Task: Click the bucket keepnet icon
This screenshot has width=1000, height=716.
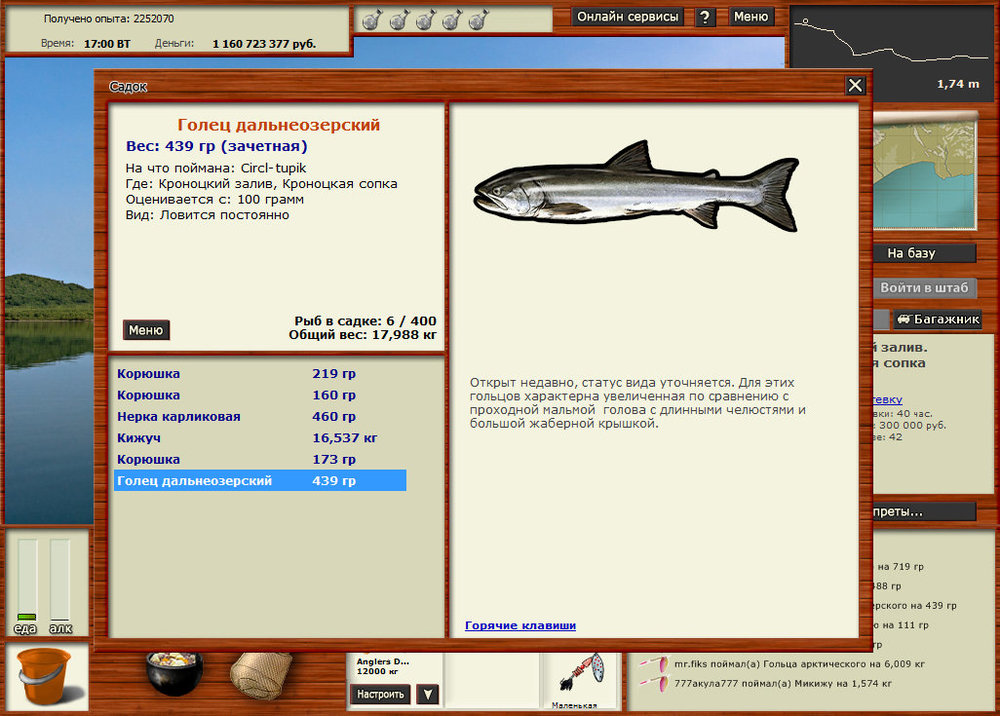Action: [40, 677]
